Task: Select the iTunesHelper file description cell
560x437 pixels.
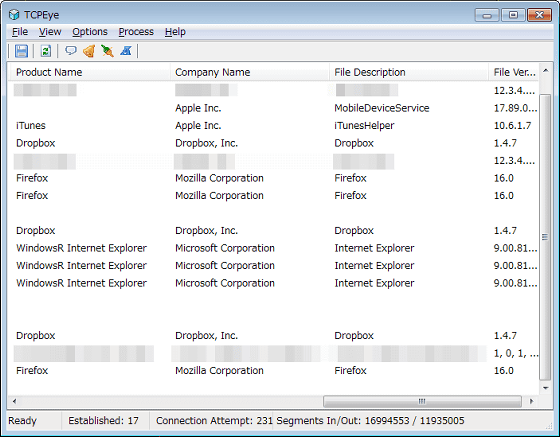Action: point(364,126)
